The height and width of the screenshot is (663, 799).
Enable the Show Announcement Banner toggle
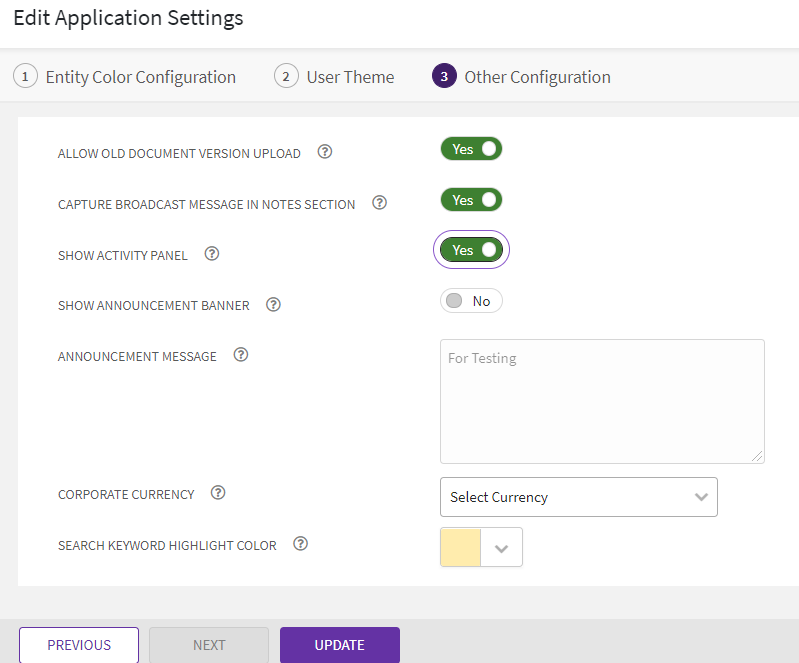471,301
